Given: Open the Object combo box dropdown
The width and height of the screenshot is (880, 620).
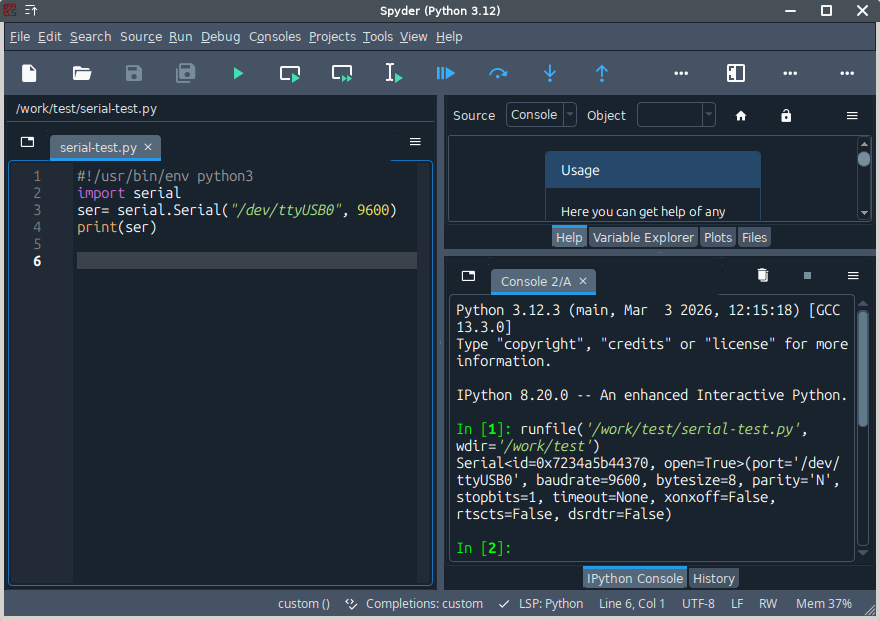Looking at the screenshot, I should [709, 115].
